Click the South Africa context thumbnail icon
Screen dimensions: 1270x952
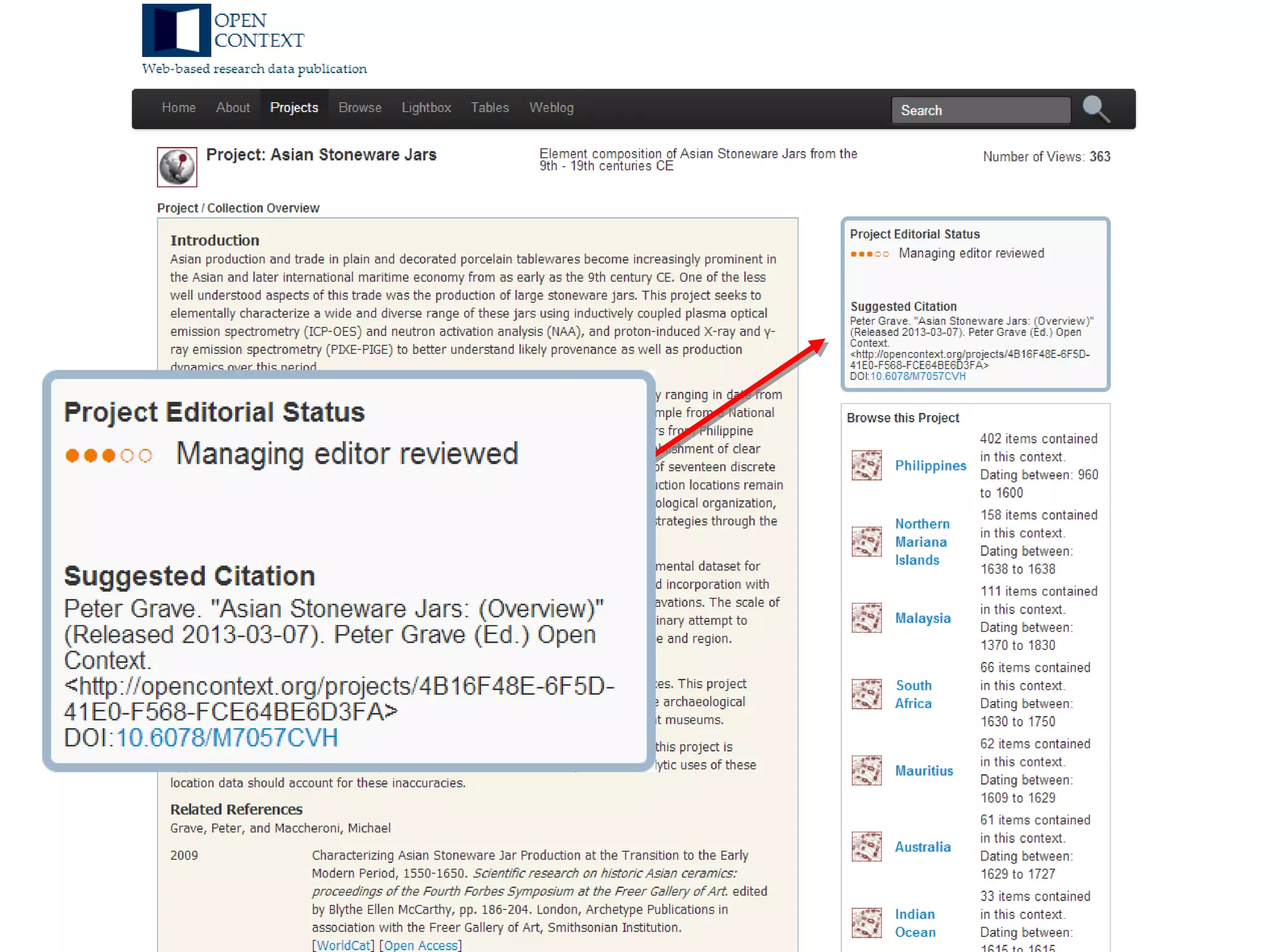point(866,694)
